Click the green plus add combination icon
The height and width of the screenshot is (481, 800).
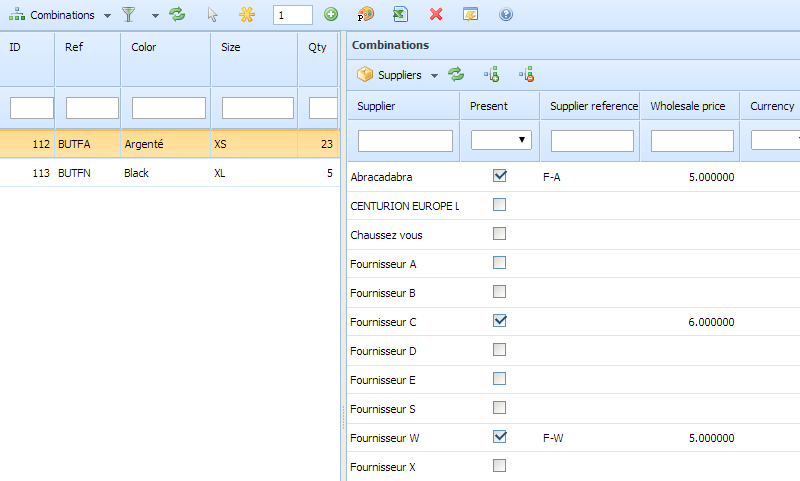[x=331, y=15]
